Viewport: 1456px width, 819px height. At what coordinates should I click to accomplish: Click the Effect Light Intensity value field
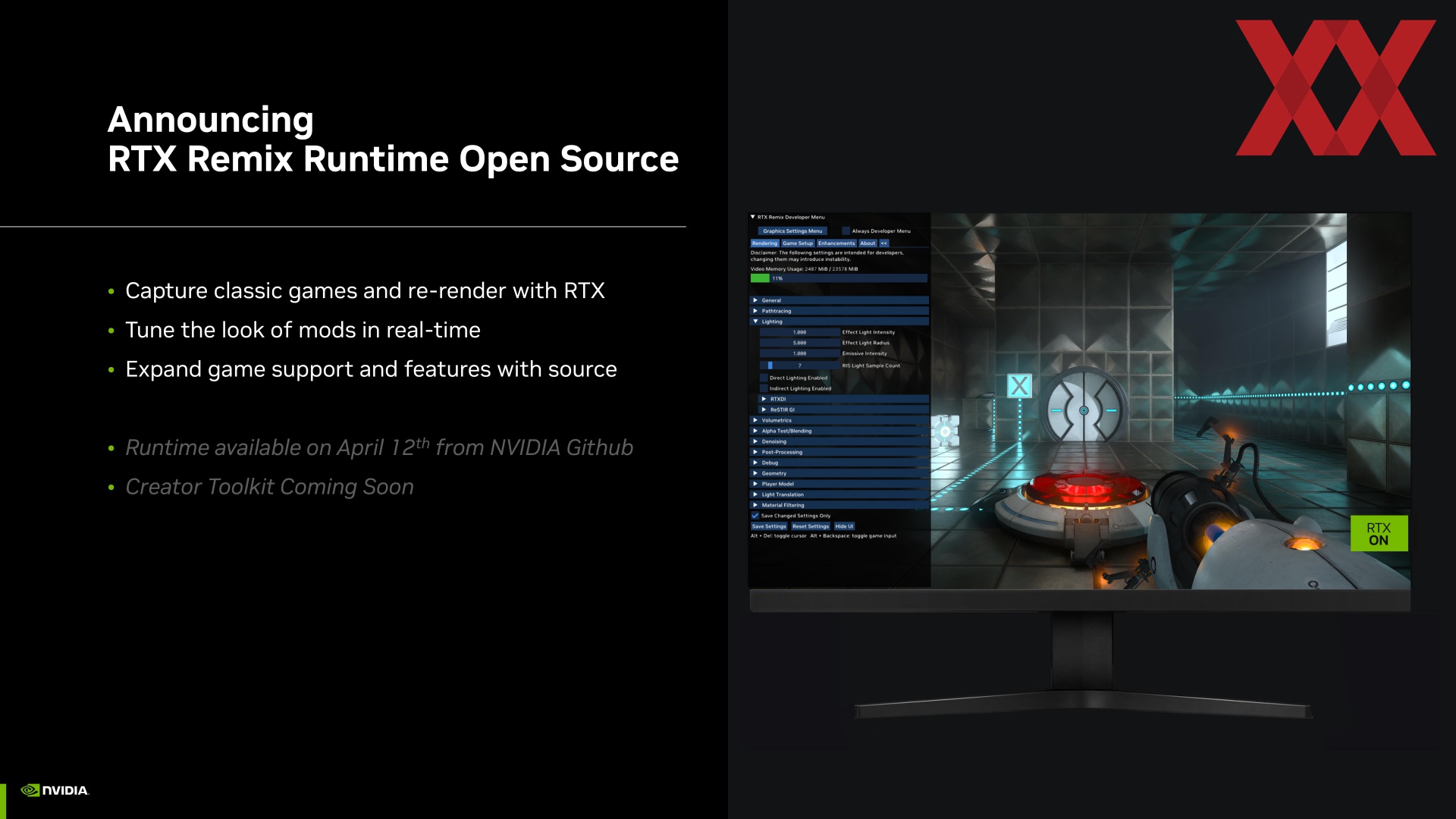(x=799, y=332)
